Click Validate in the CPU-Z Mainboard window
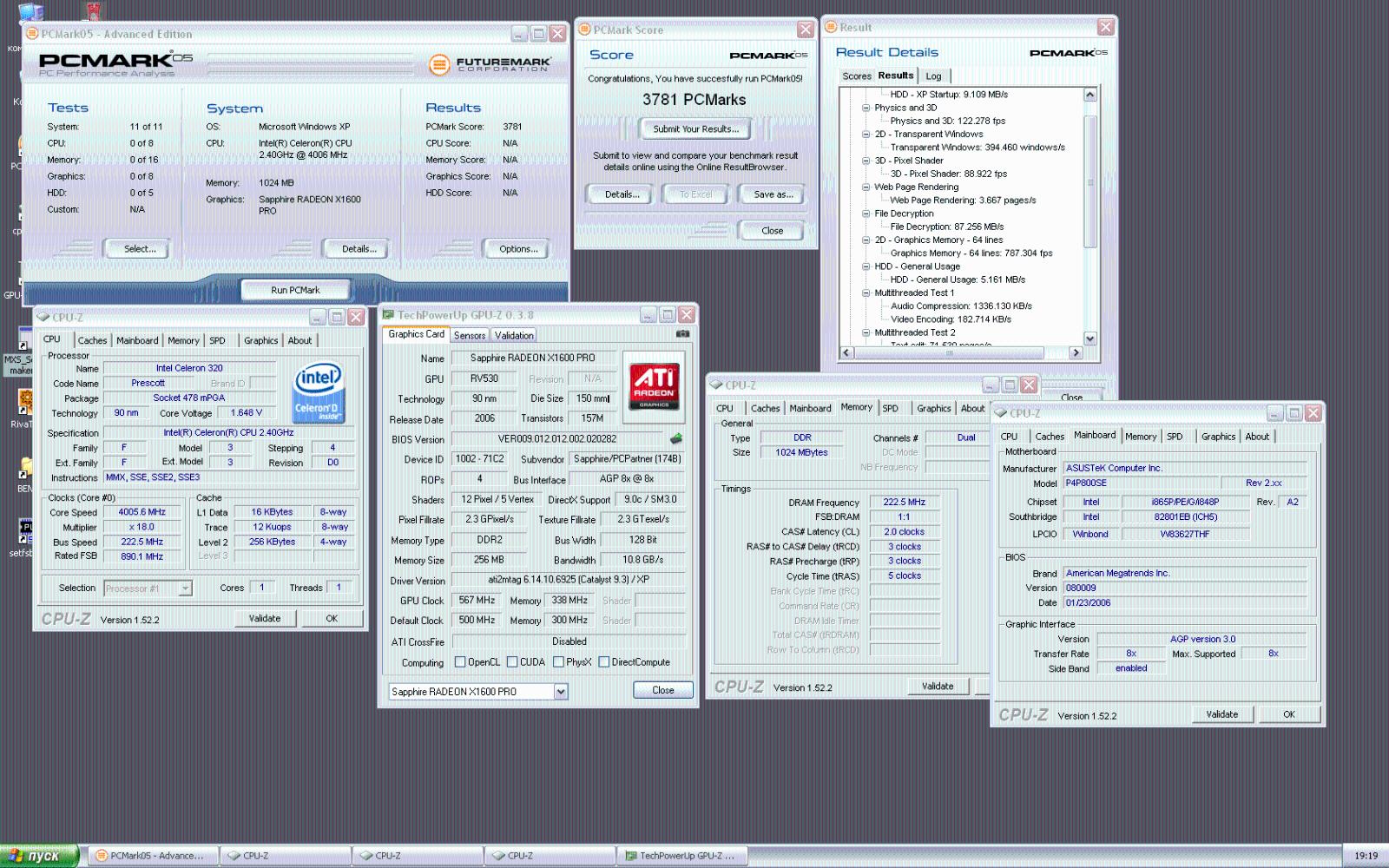The image size is (1389, 868). click(x=1221, y=714)
